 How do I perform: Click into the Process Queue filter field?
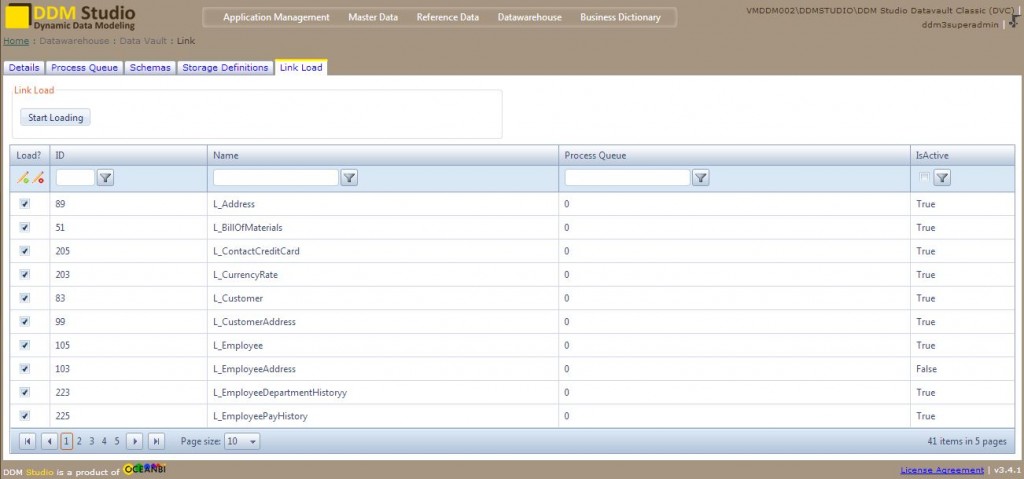[x=628, y=178]
